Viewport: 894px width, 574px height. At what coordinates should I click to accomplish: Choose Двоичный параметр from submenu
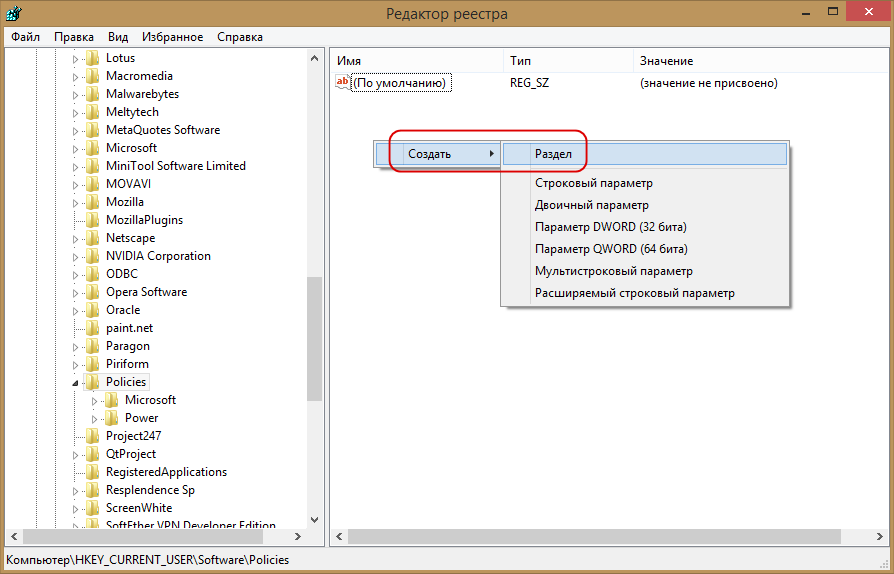point(645,205)
